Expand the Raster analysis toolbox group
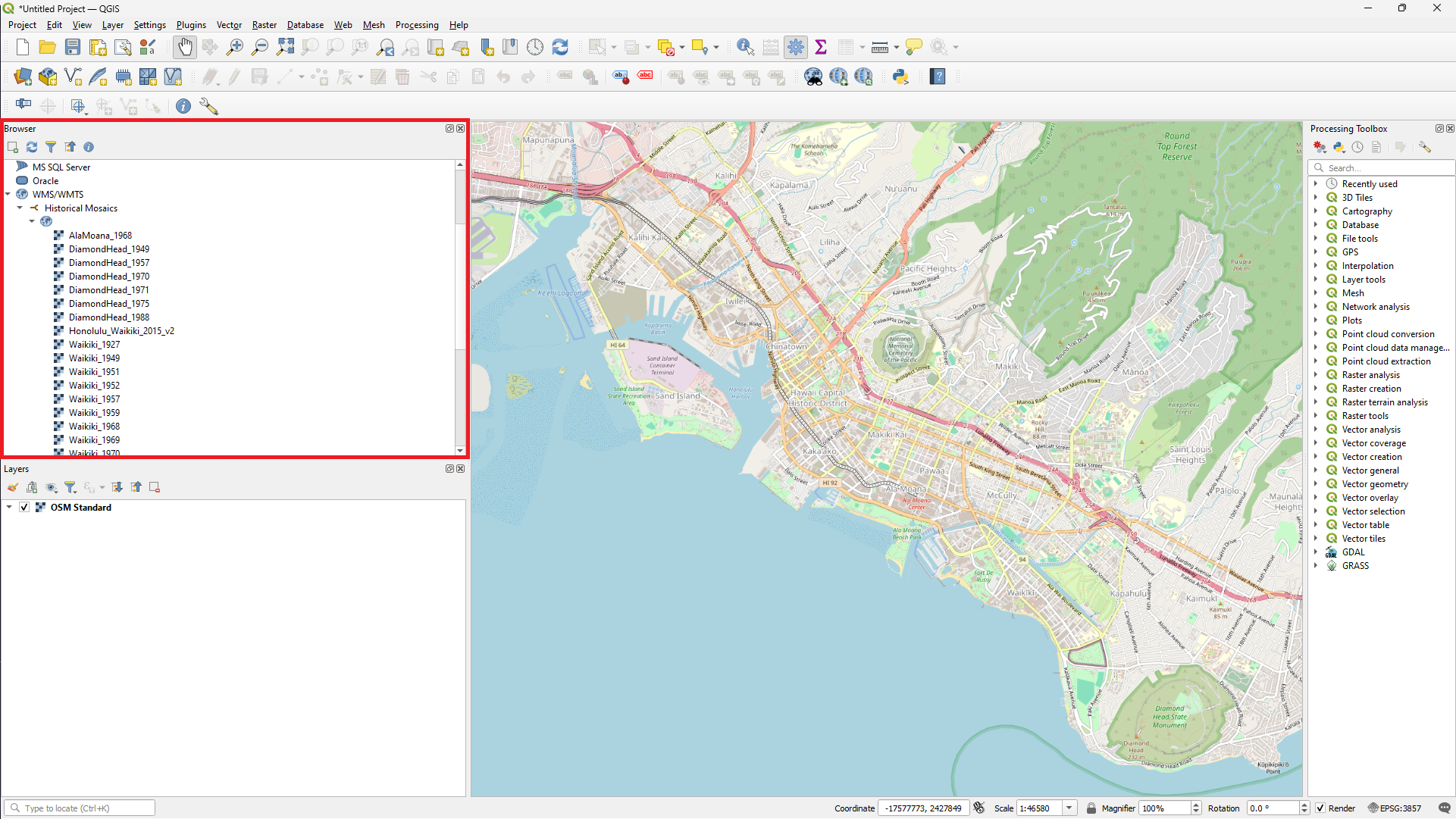 (x=1316, y=375)
